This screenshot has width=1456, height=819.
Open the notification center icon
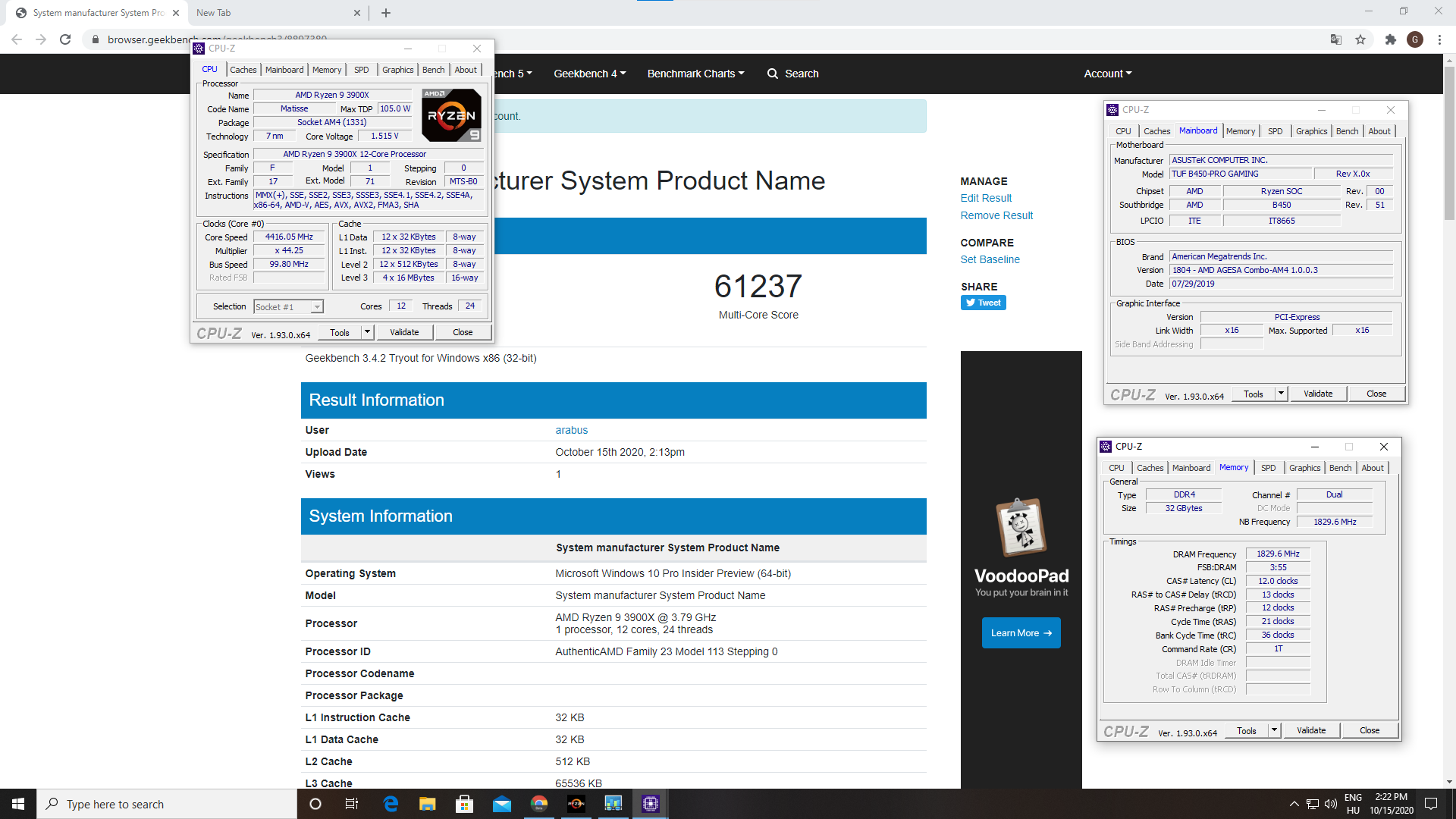1431,804
